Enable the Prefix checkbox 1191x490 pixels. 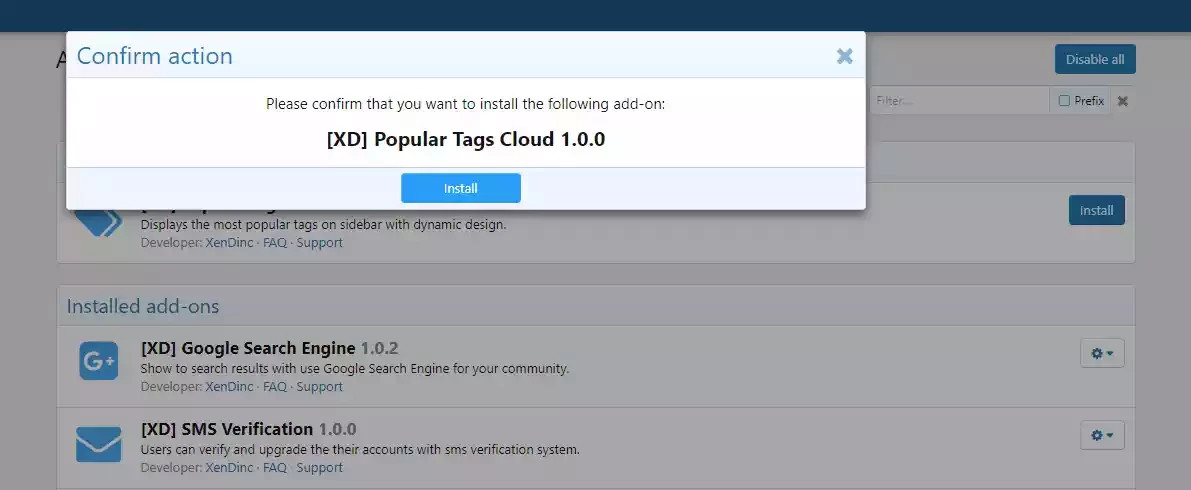(1064, 100)
